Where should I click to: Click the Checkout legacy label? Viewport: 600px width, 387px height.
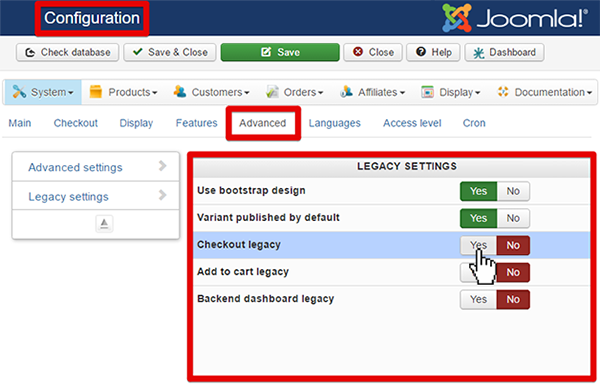(x=239, y=245)
